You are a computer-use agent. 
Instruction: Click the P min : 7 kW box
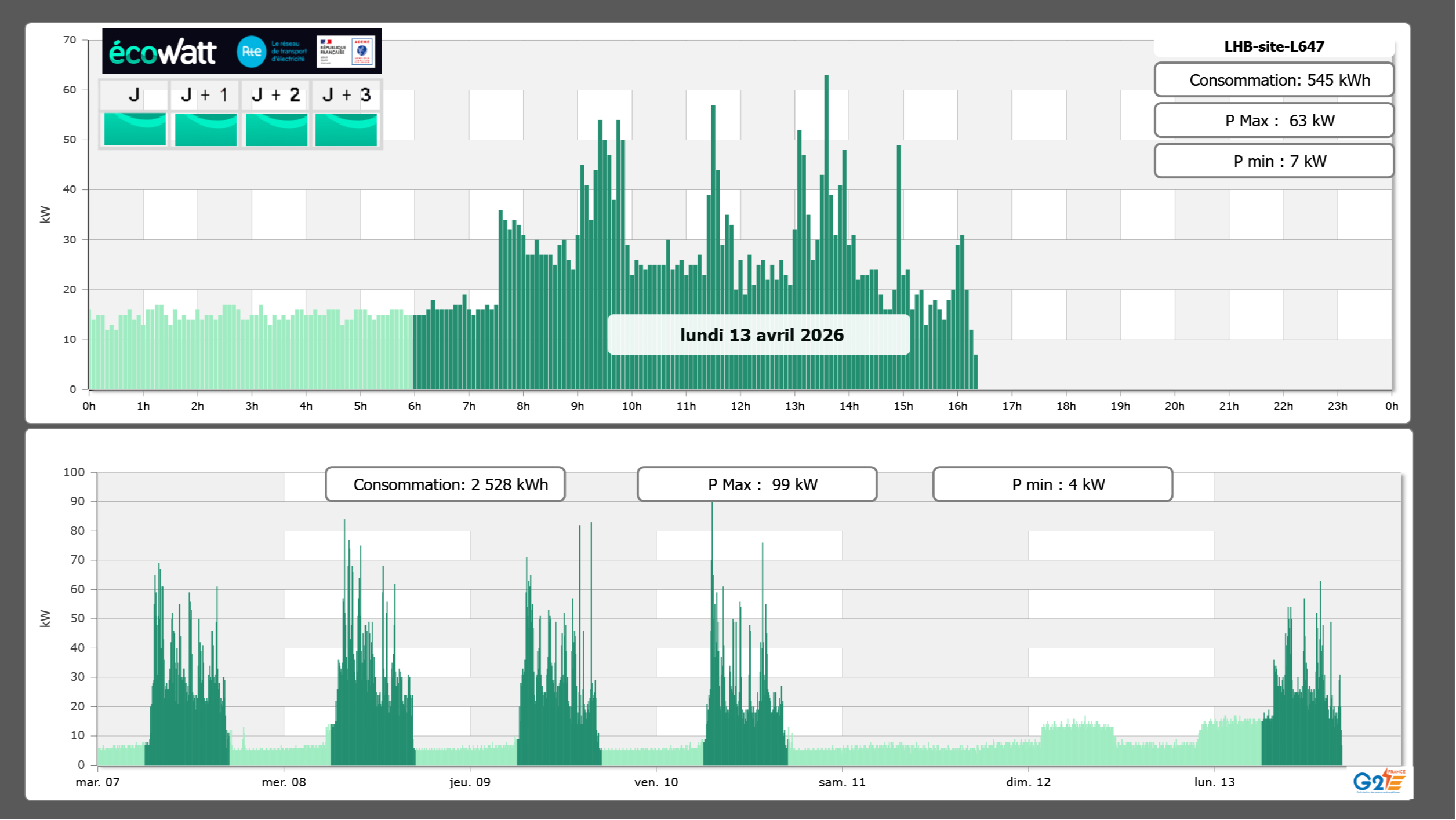click(x=1274, y=161)
